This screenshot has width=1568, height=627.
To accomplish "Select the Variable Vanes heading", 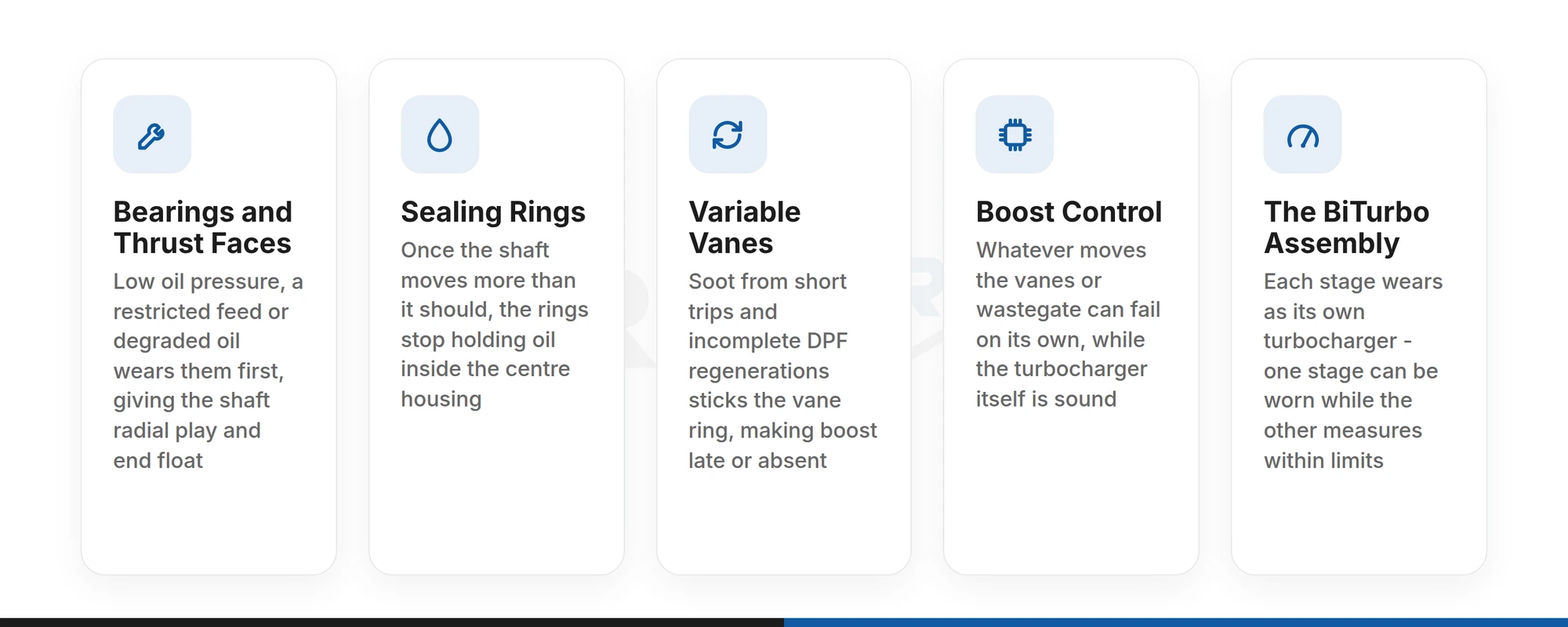I will [x=745, y=227].
